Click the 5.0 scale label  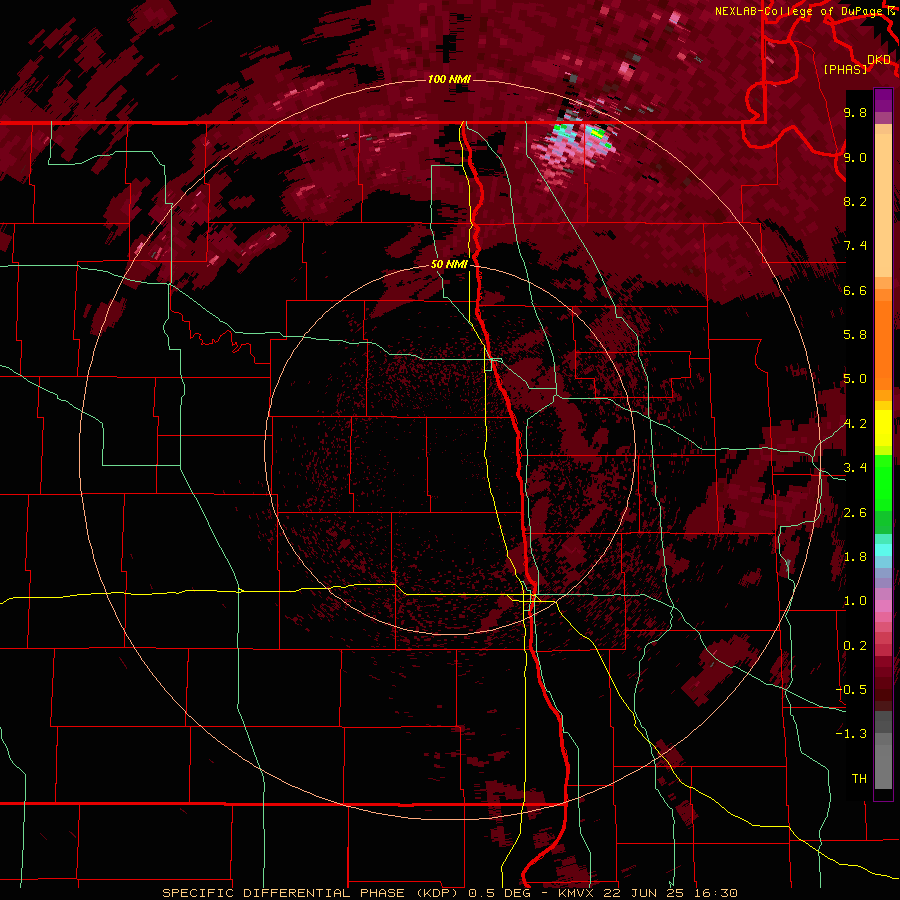[855, 379]
